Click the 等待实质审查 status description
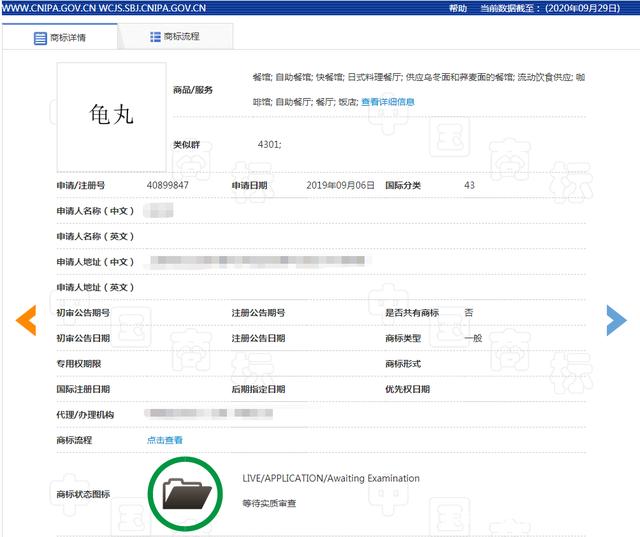640x537 pixels. [269, 503]
